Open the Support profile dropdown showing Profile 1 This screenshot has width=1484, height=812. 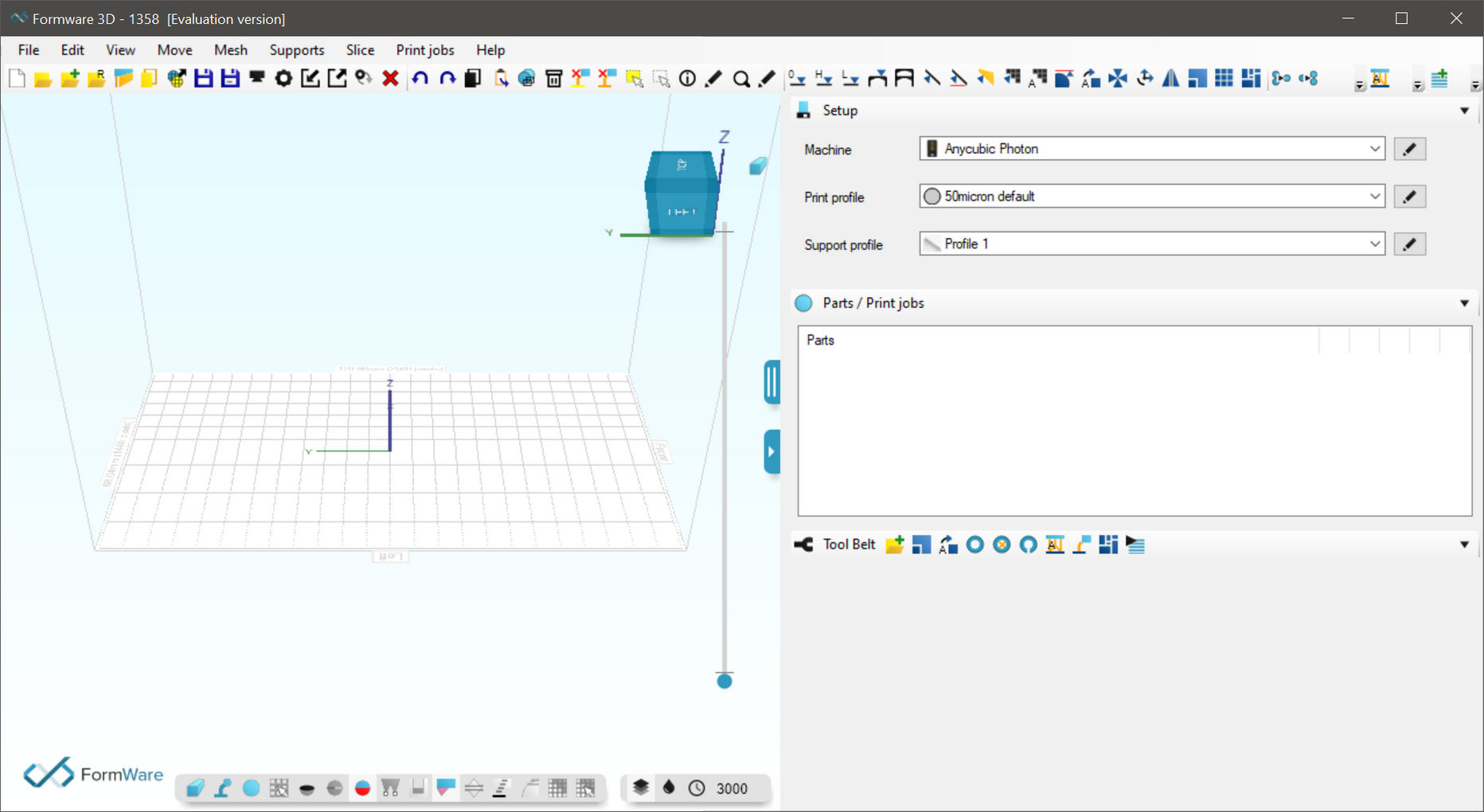(1152, 244)
